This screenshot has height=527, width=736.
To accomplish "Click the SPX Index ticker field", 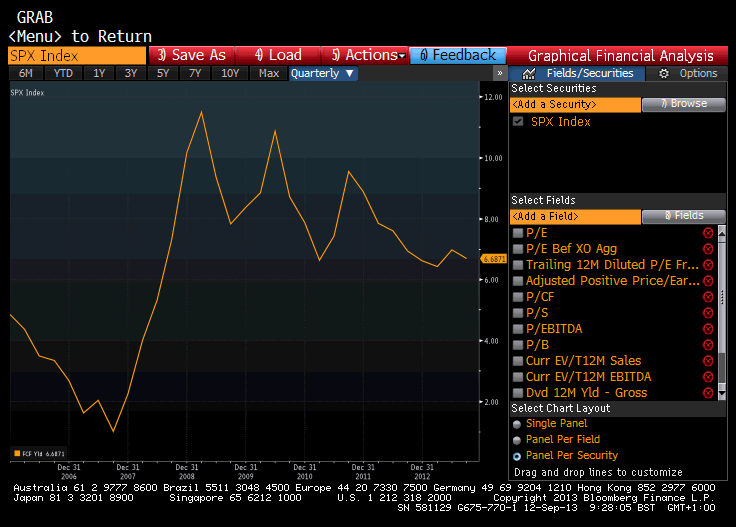I will pos(77,55).
